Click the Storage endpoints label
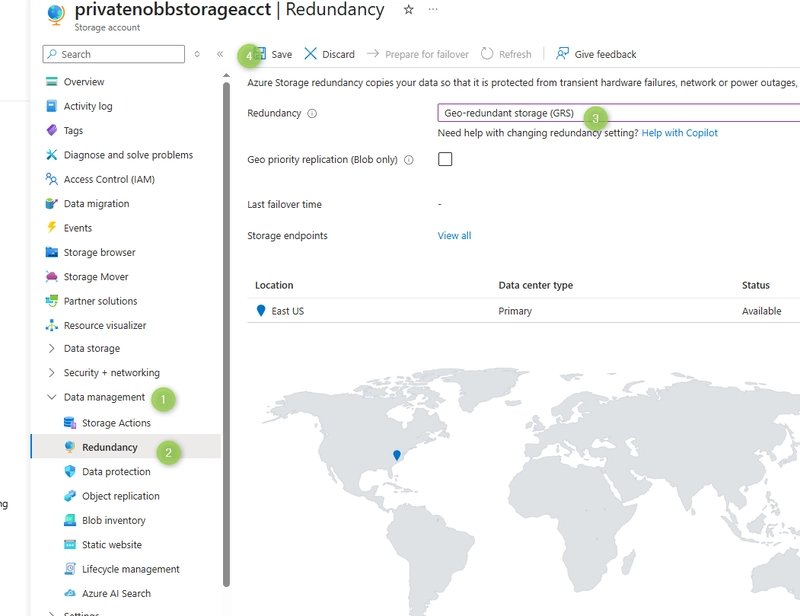800x616 pixels. 287,235
